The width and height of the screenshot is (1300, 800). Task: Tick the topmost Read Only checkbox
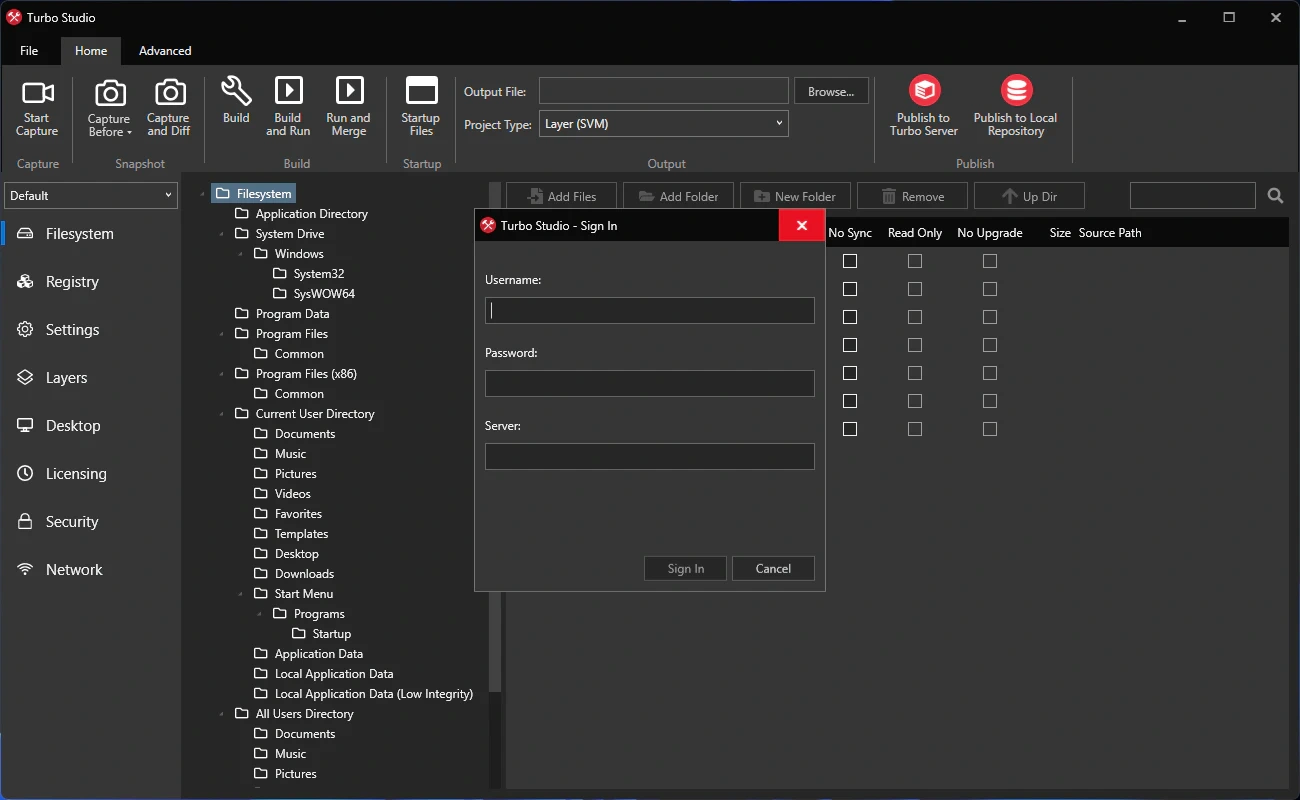tap(915, 261)
